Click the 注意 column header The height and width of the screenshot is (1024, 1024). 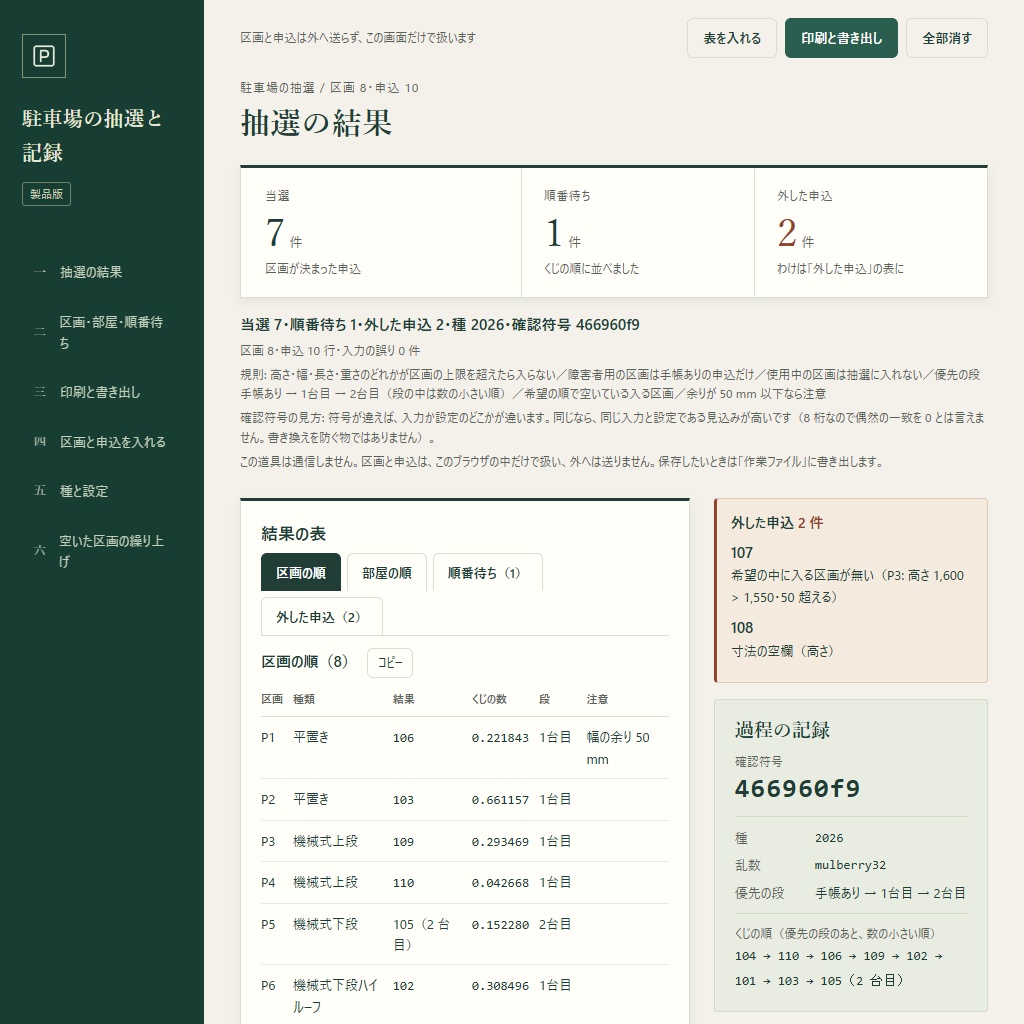click(597, 699)
